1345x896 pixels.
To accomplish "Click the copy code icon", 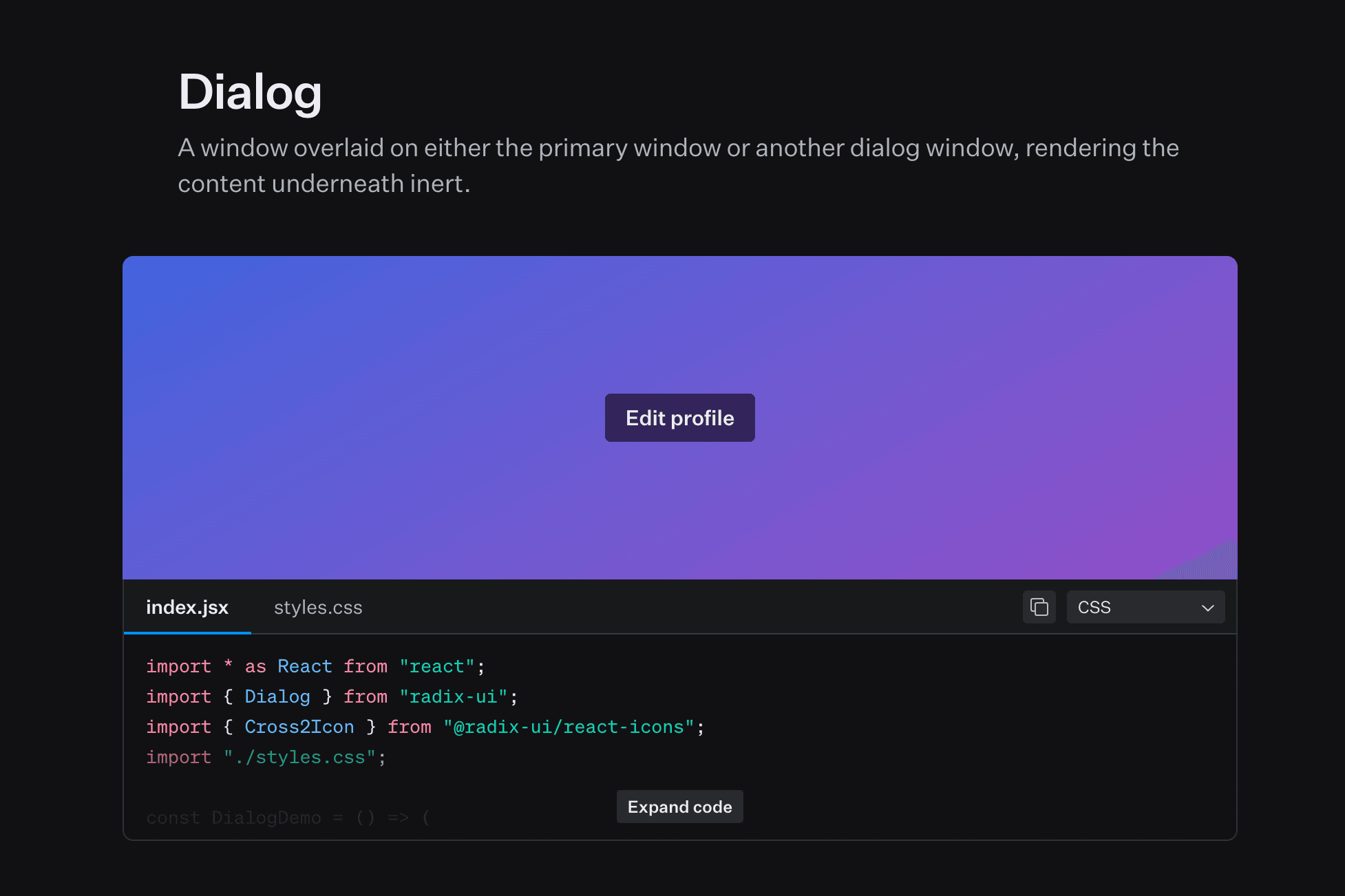I will pyautogui.click(x=1039, y=607).
